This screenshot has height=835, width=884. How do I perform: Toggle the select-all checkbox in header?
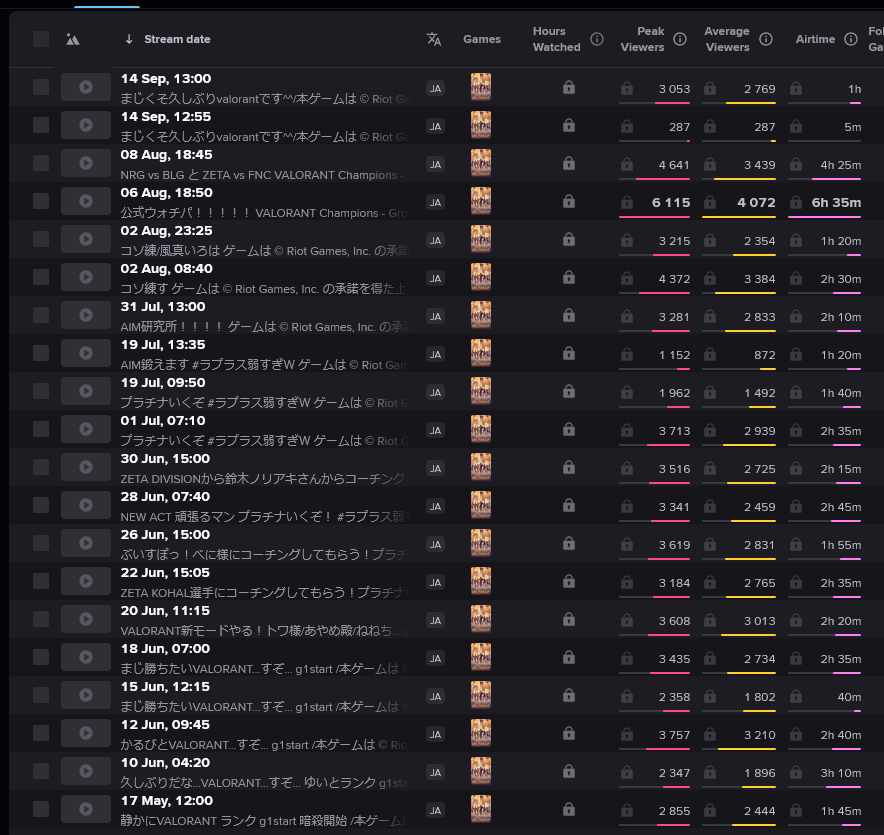click(x=41, y=39)
